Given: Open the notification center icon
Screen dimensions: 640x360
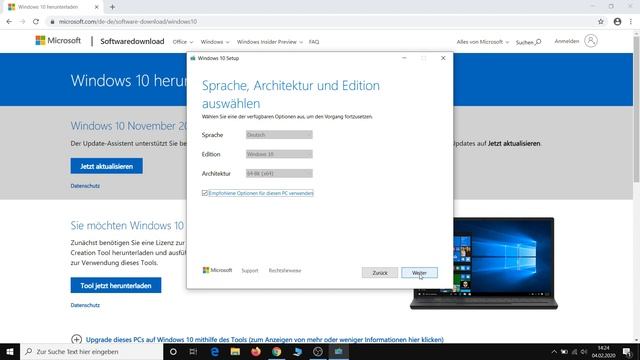Looking at the screenshot, I should 627,352.
